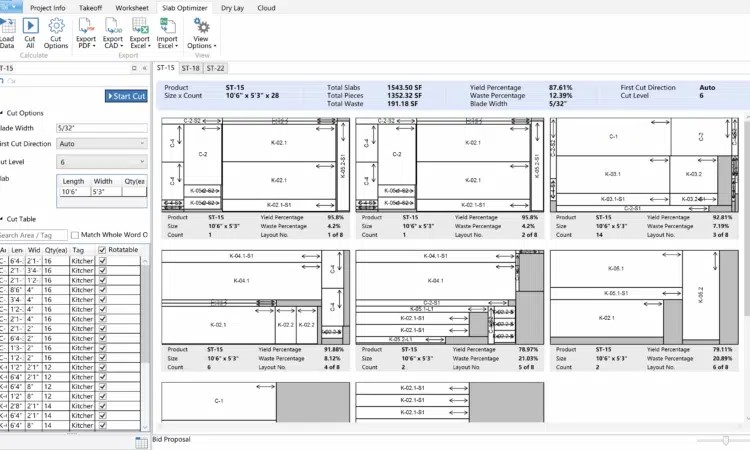Click the Start Cut button

(x=126, y=96)
